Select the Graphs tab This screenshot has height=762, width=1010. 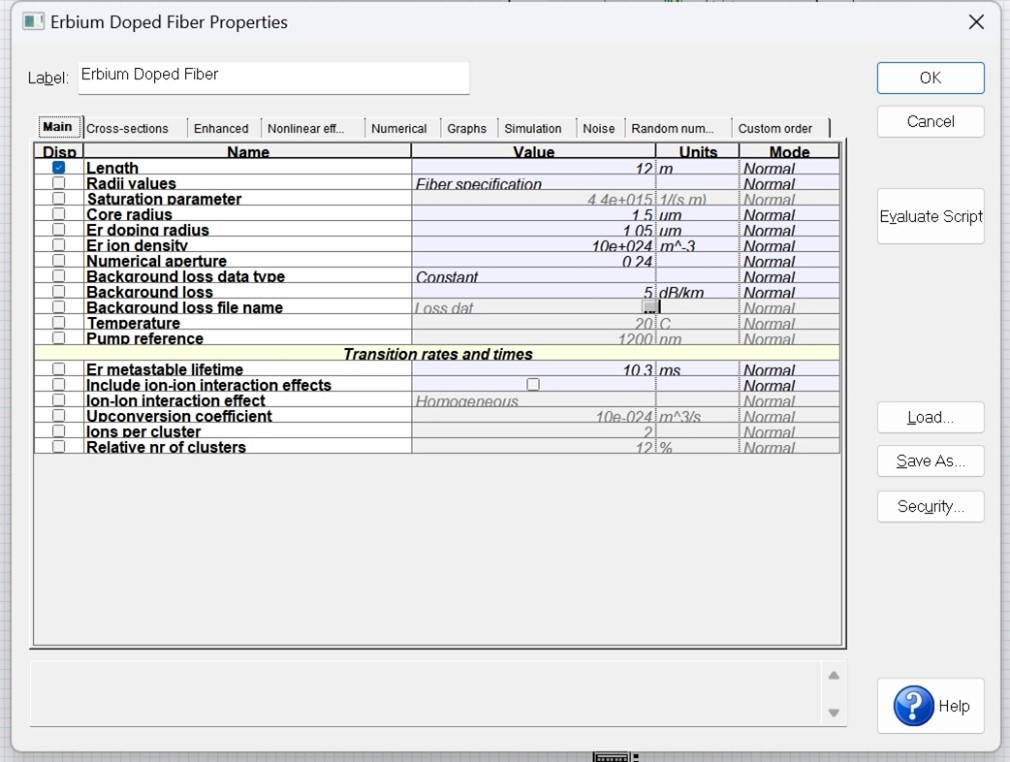(x=467, y=128)
